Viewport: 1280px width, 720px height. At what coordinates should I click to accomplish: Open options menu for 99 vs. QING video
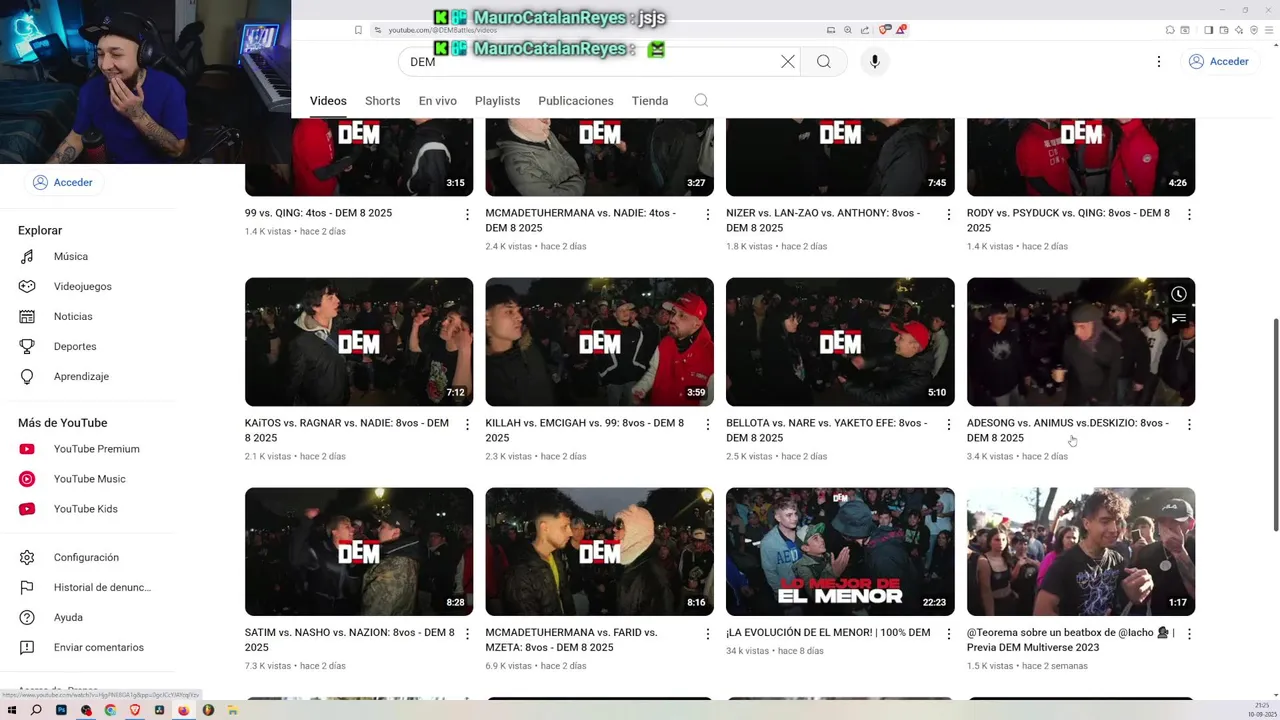(x=467, y=214)
